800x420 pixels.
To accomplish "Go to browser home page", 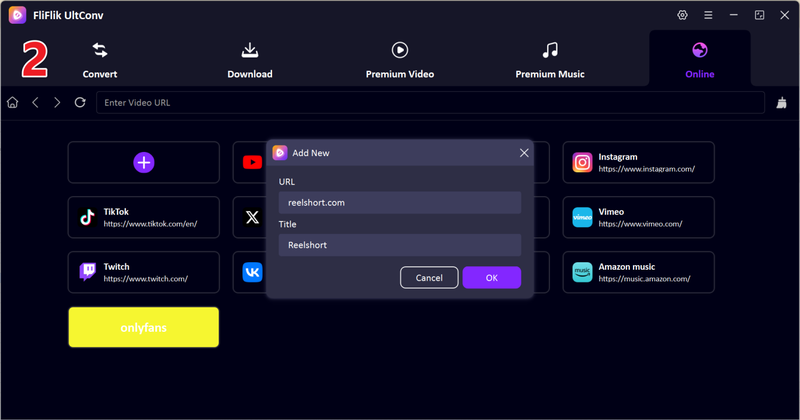I will pyautogui.click(x=13, y=102).
